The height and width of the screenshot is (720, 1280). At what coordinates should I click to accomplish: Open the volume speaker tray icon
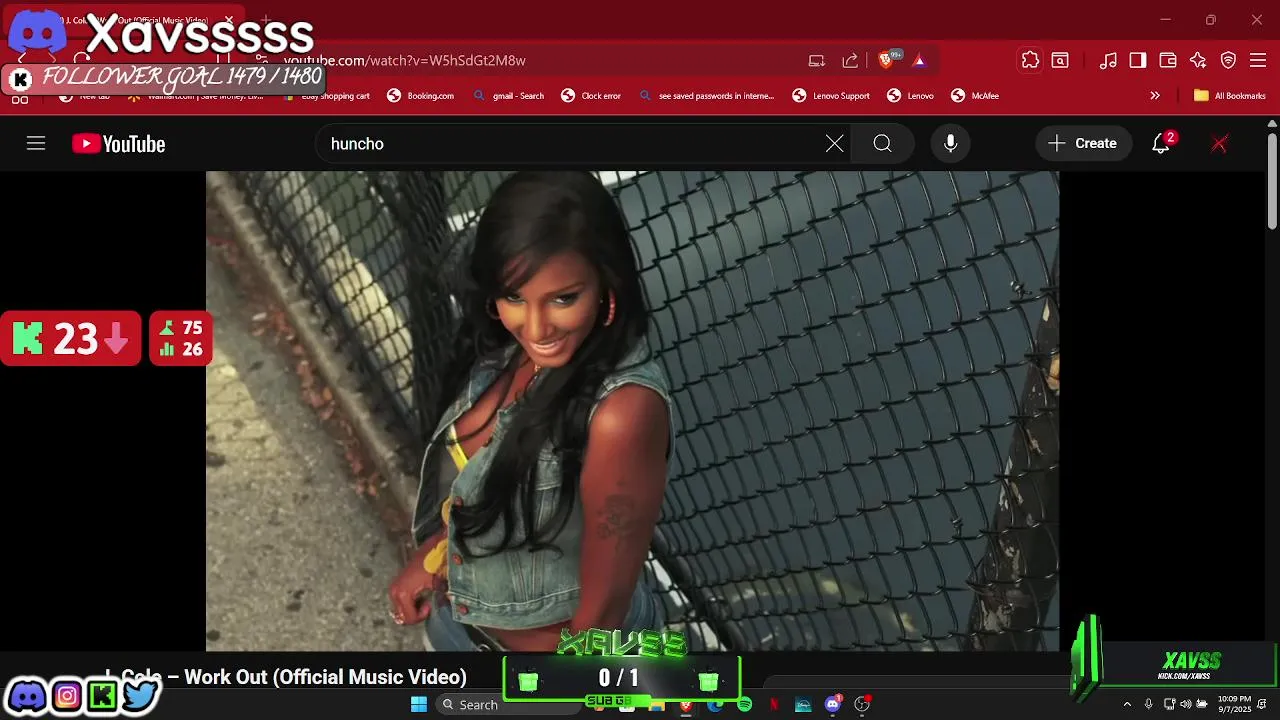[1185, 704]
